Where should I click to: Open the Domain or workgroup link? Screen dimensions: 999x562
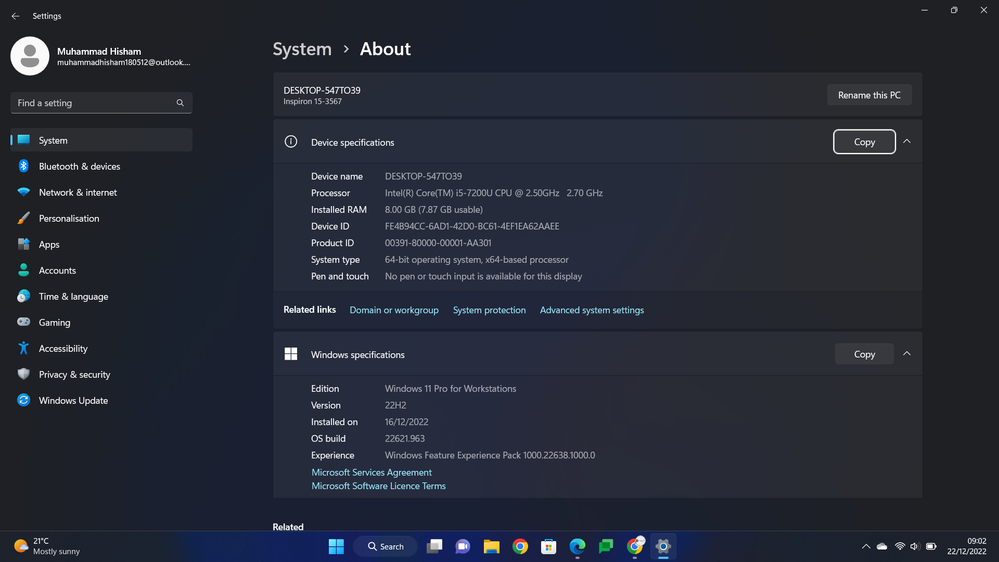(394, 310)
